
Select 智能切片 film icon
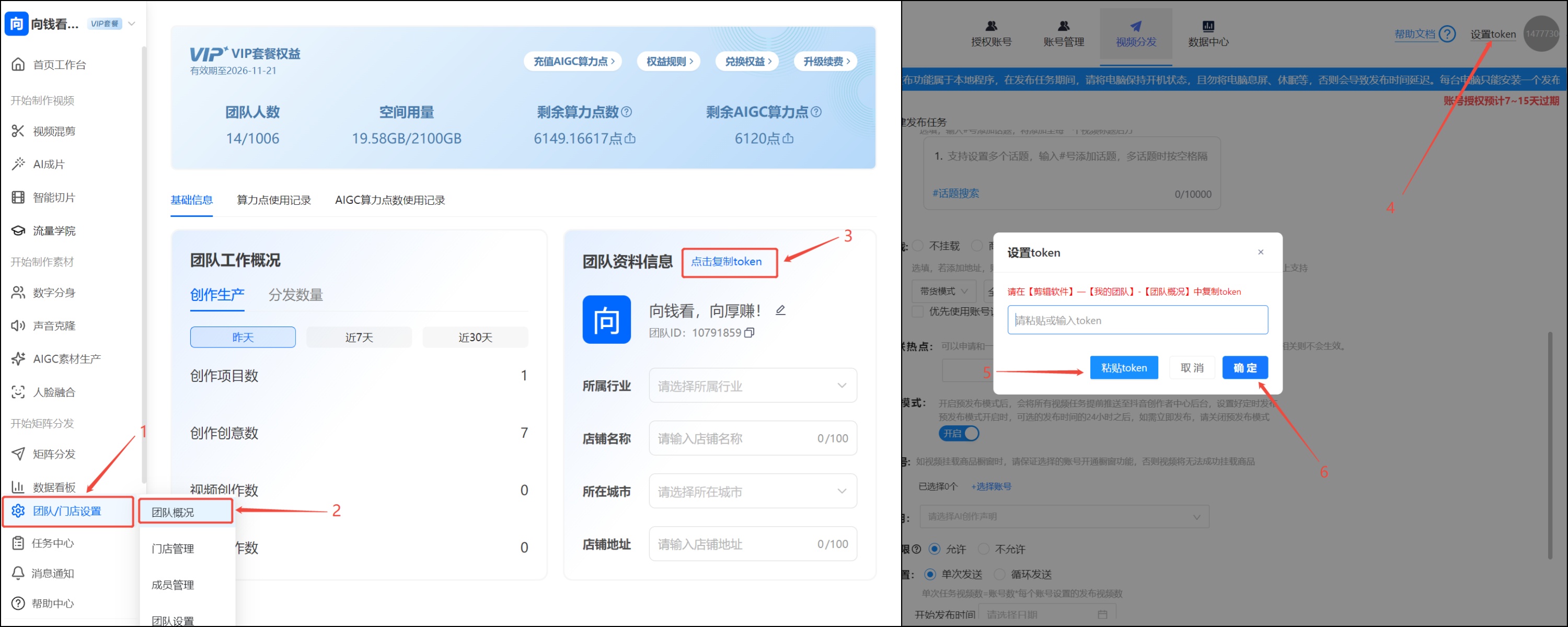pyautogui.click(x=18, y=197)
